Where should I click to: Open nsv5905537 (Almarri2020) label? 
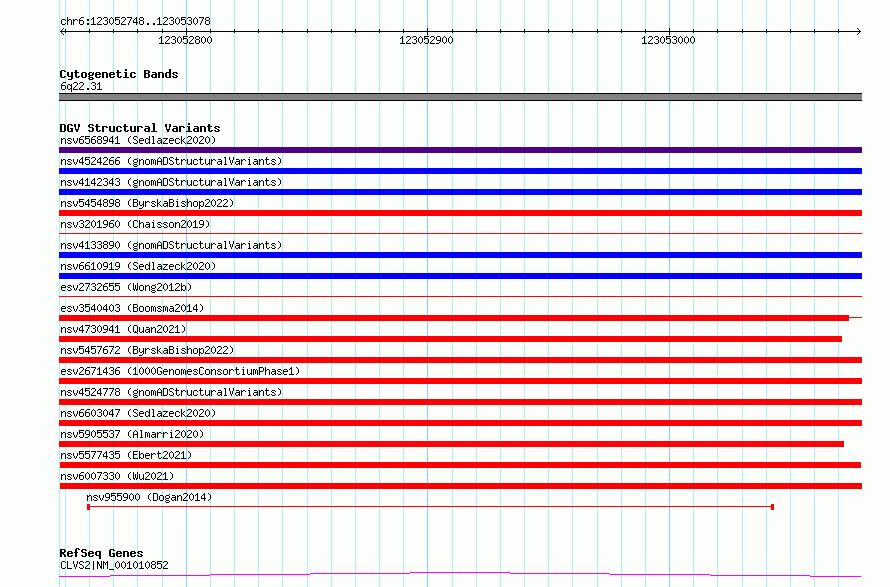click(132, 434)
